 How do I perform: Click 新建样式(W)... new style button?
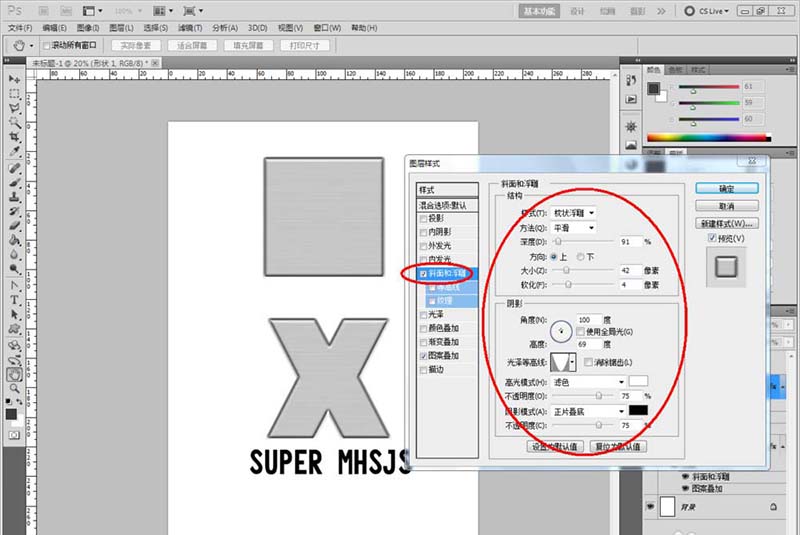click(x=727, y=223)
